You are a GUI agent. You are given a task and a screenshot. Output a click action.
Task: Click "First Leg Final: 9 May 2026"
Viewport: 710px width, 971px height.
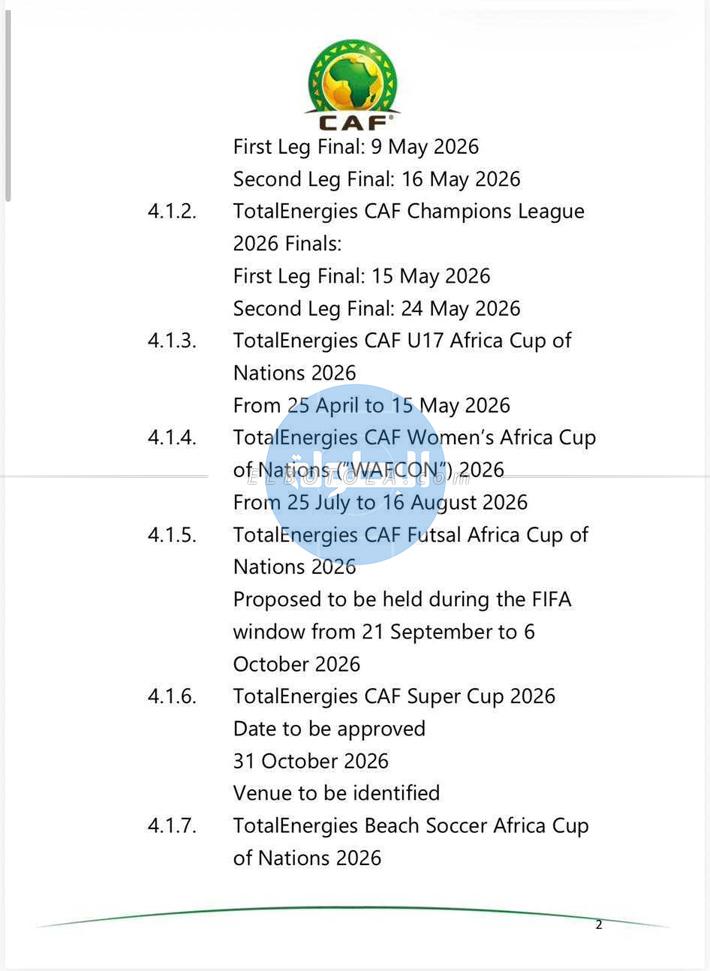355,147
